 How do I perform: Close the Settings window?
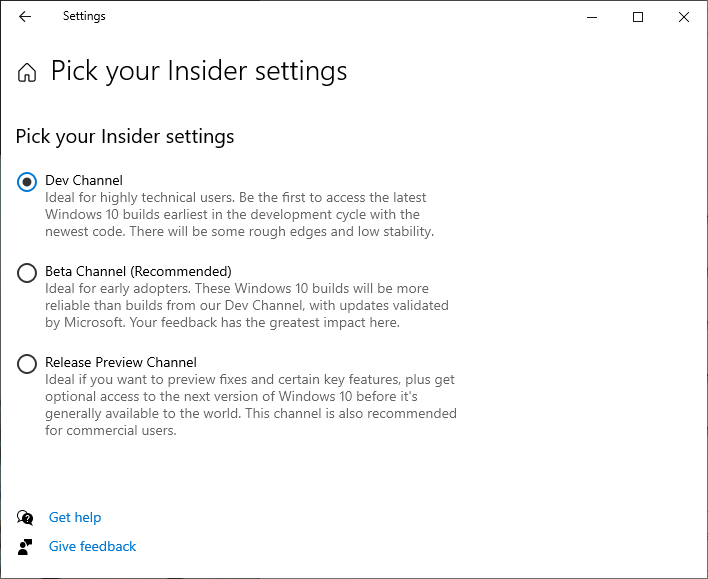tap(684, 17)
